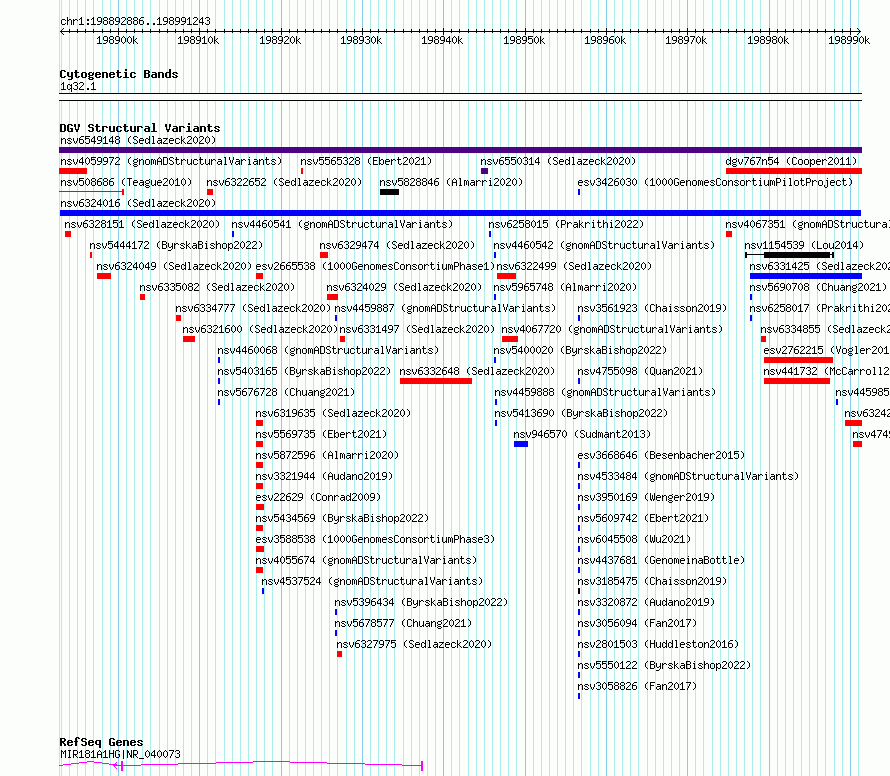
Task: Click nsv1154539 (Lou2014) label
Action: [804, 245]
